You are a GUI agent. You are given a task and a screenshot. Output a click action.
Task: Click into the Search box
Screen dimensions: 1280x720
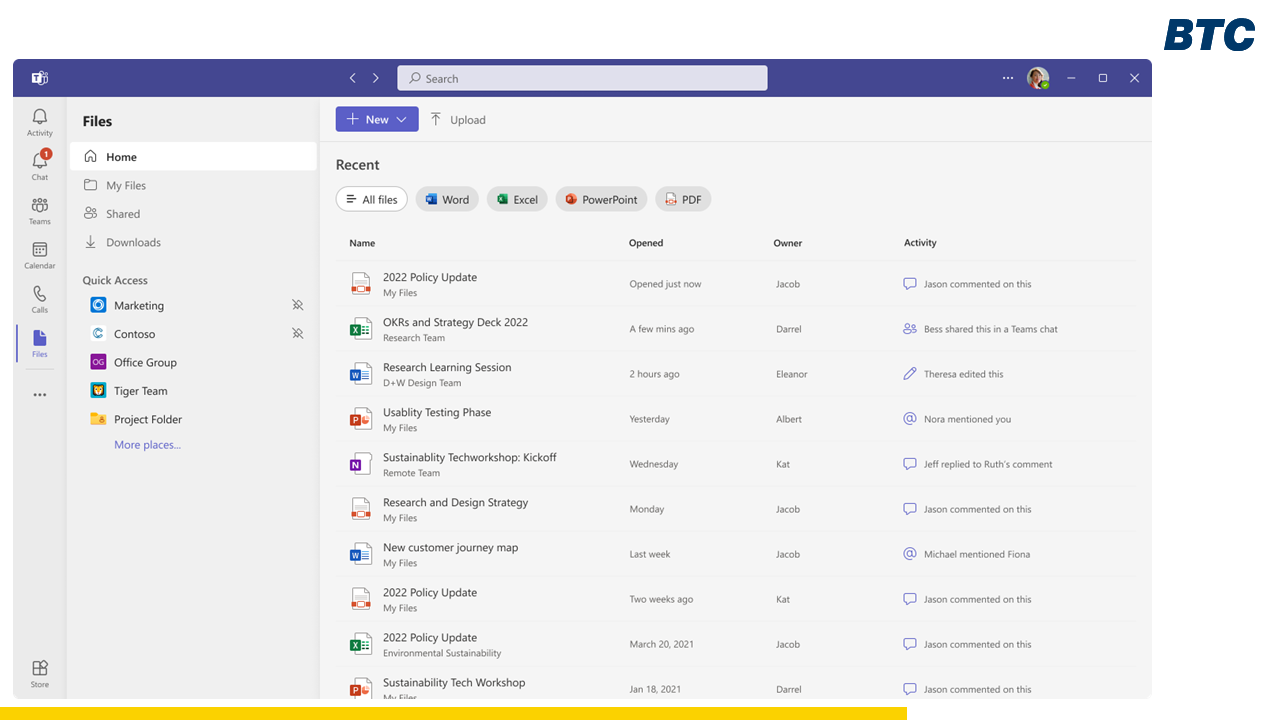tap(582, 78)
